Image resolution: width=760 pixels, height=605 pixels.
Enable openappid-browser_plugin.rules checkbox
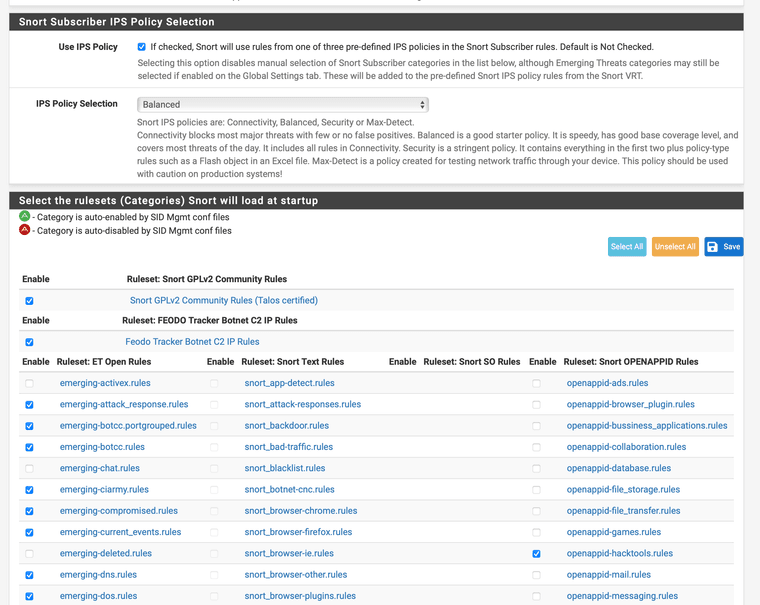coord(536,405)
